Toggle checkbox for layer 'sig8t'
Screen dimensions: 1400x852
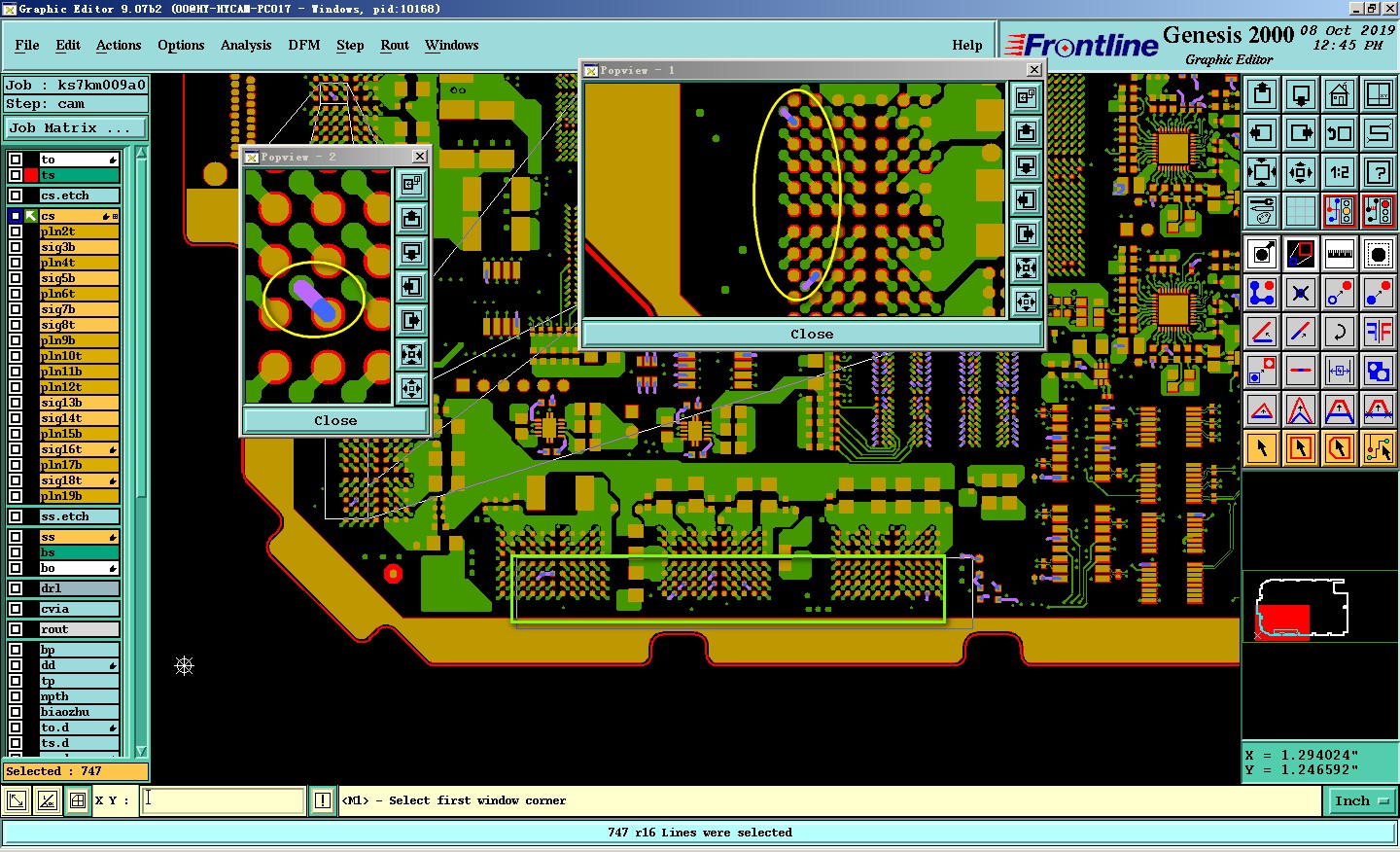coord(16,325)
